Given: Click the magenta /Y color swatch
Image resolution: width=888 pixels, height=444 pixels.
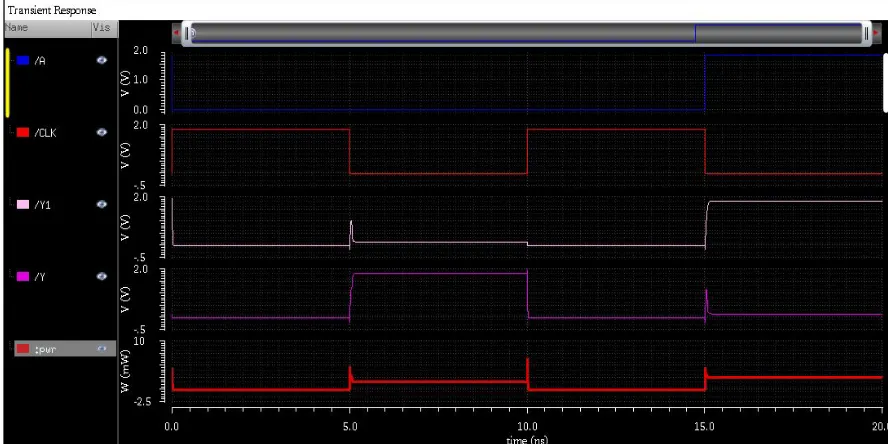Looking at the screenshot, I should (23, 276).
